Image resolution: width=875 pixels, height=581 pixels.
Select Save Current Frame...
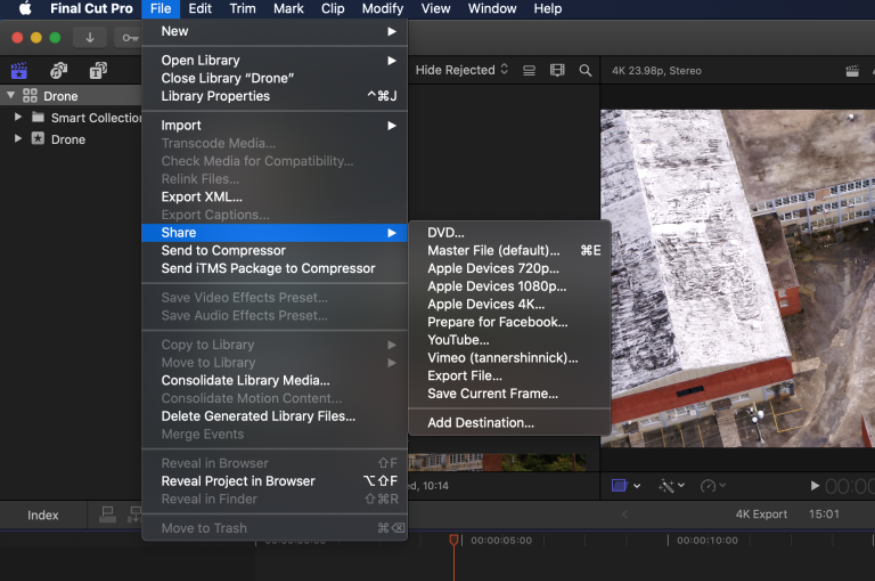pyautogui.click(x=509, y=393)
